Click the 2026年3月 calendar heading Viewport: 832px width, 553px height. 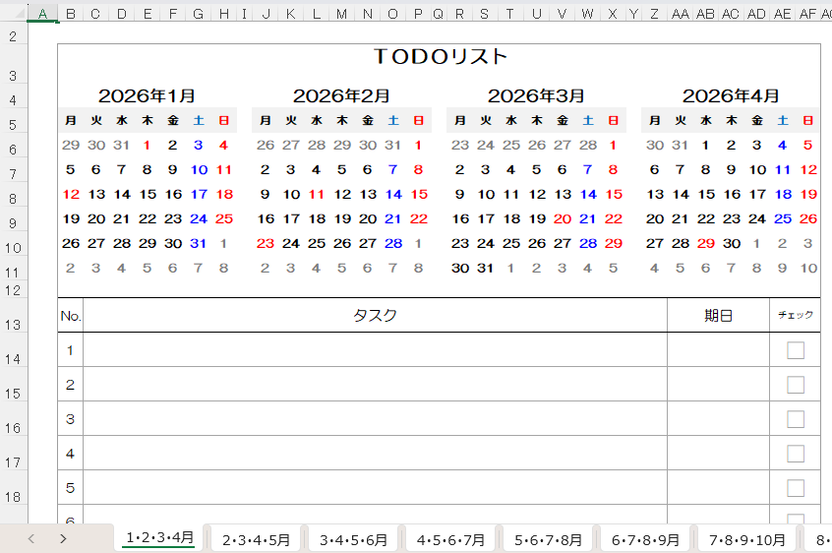(x=536, y=96)
